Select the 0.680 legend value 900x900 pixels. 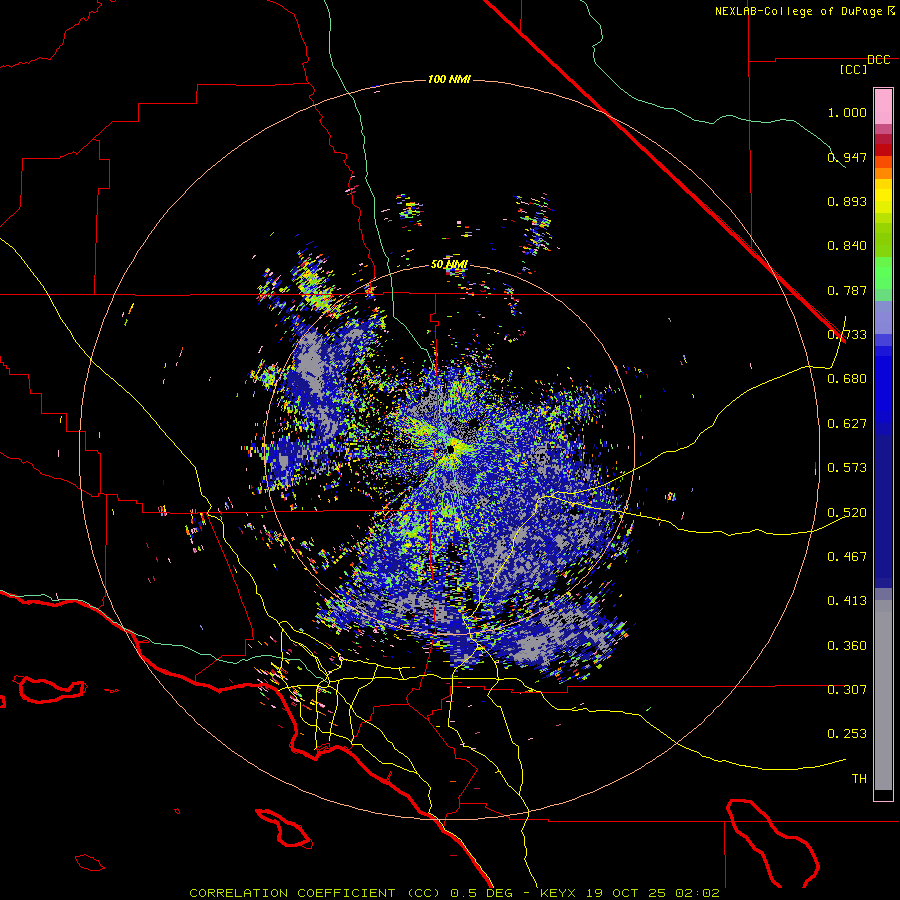click(x=847, y=379)
